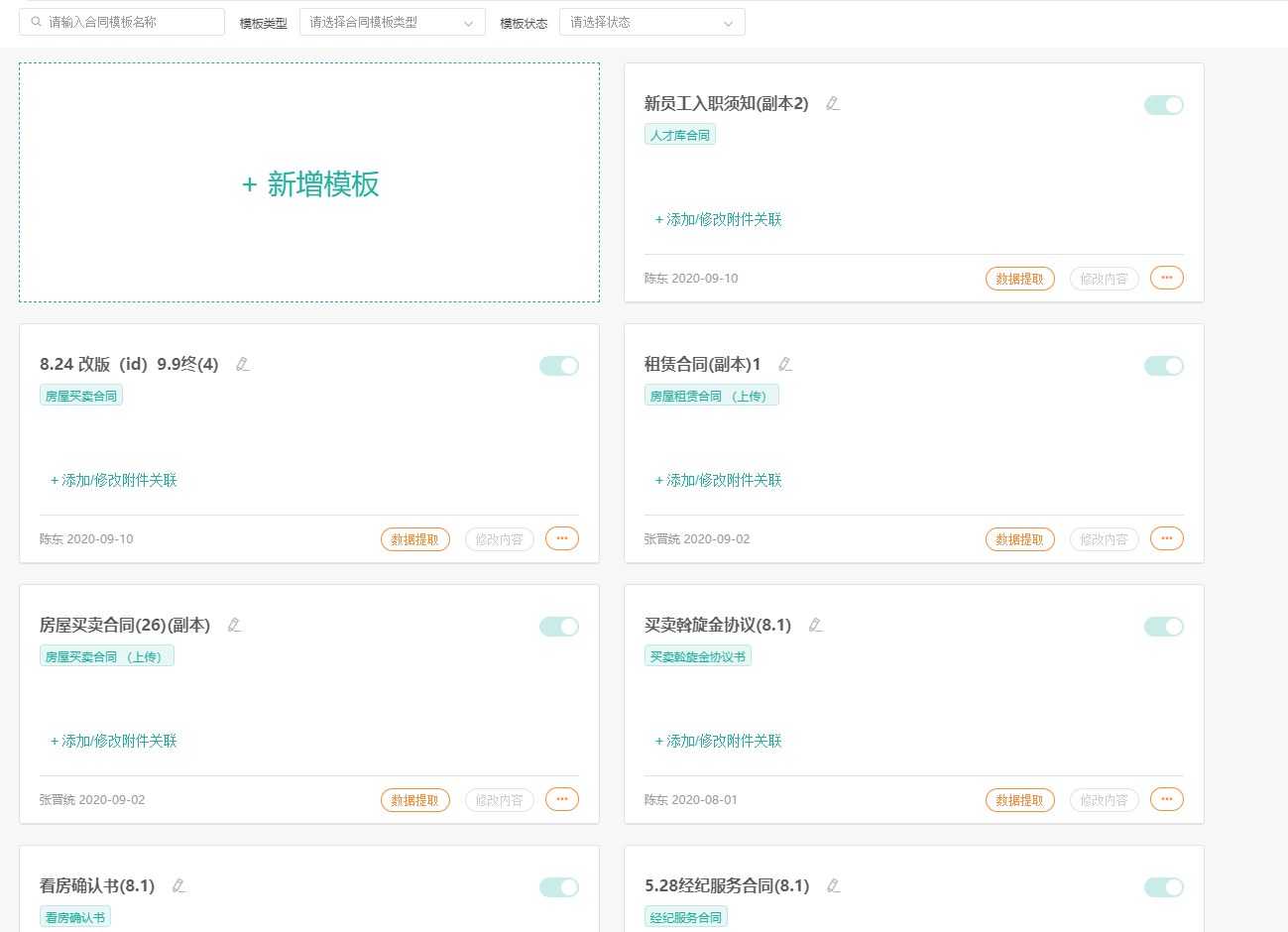Toggle the 8.24 改版 template switch

[x=559, y=366]
